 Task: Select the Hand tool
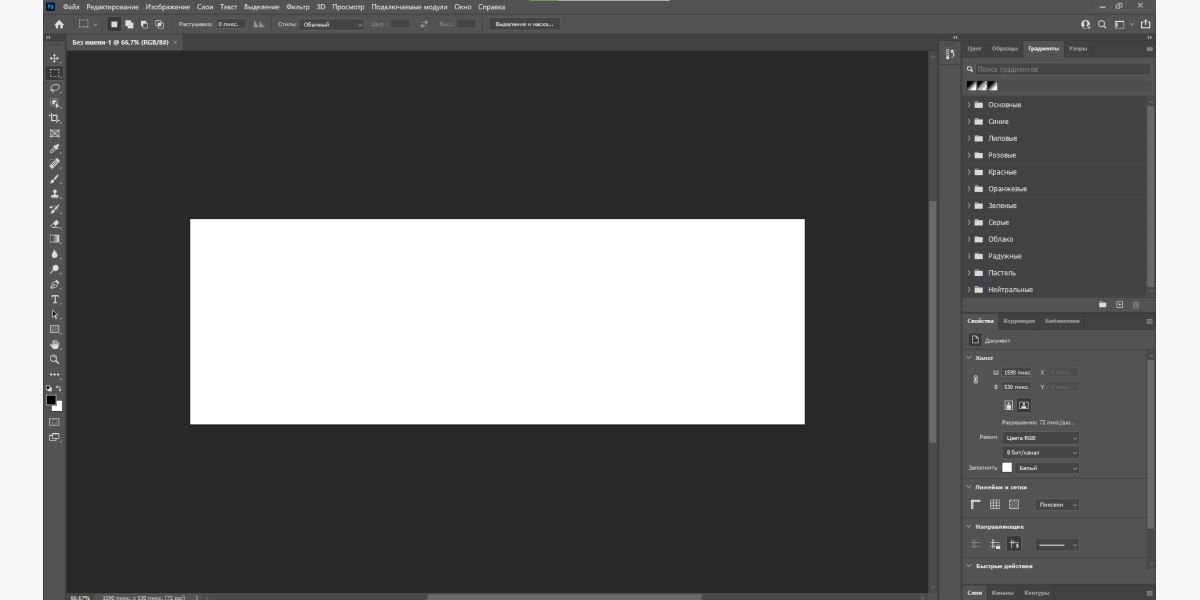55,344
